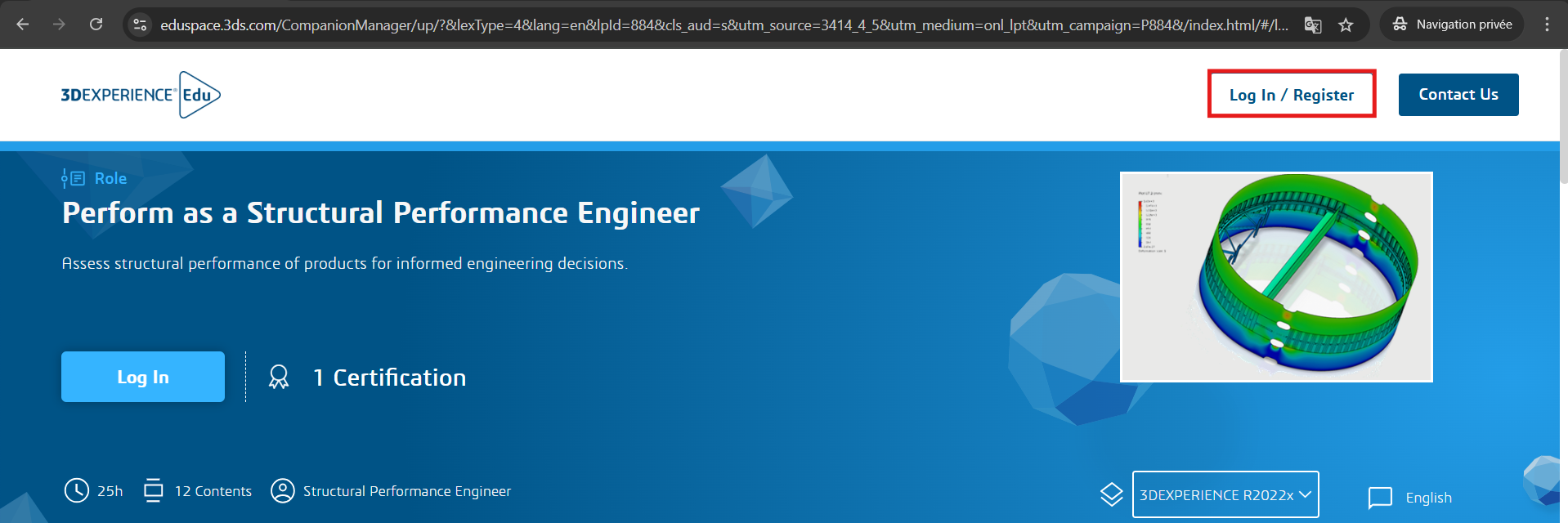Click the blue Log In button
Image resolution: width=1568 pixels, height=523 pixels.
click(143, 377)
